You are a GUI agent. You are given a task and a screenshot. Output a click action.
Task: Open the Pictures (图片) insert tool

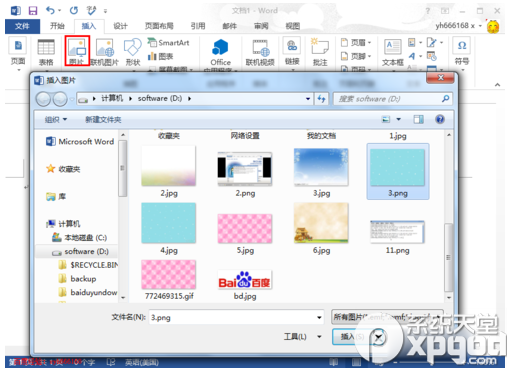point(77,51)
